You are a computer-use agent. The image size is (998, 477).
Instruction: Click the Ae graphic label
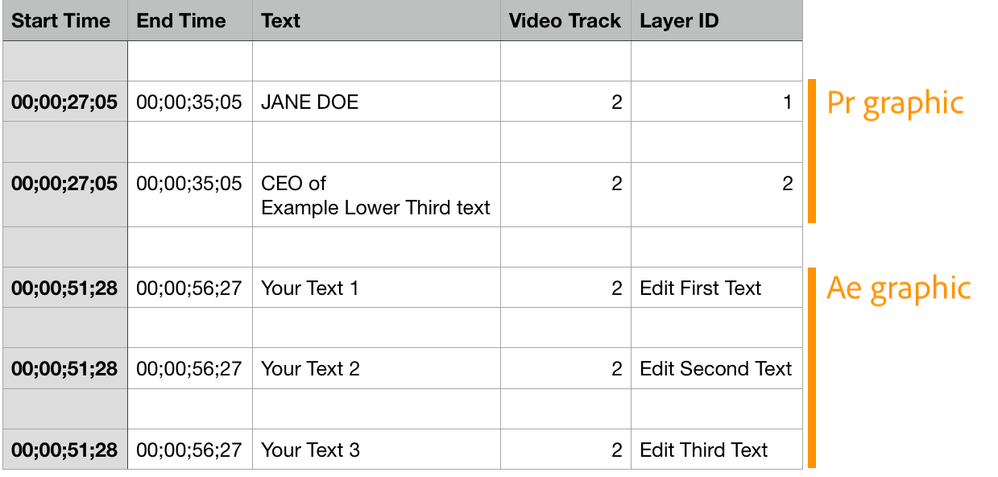coord(898,288)
